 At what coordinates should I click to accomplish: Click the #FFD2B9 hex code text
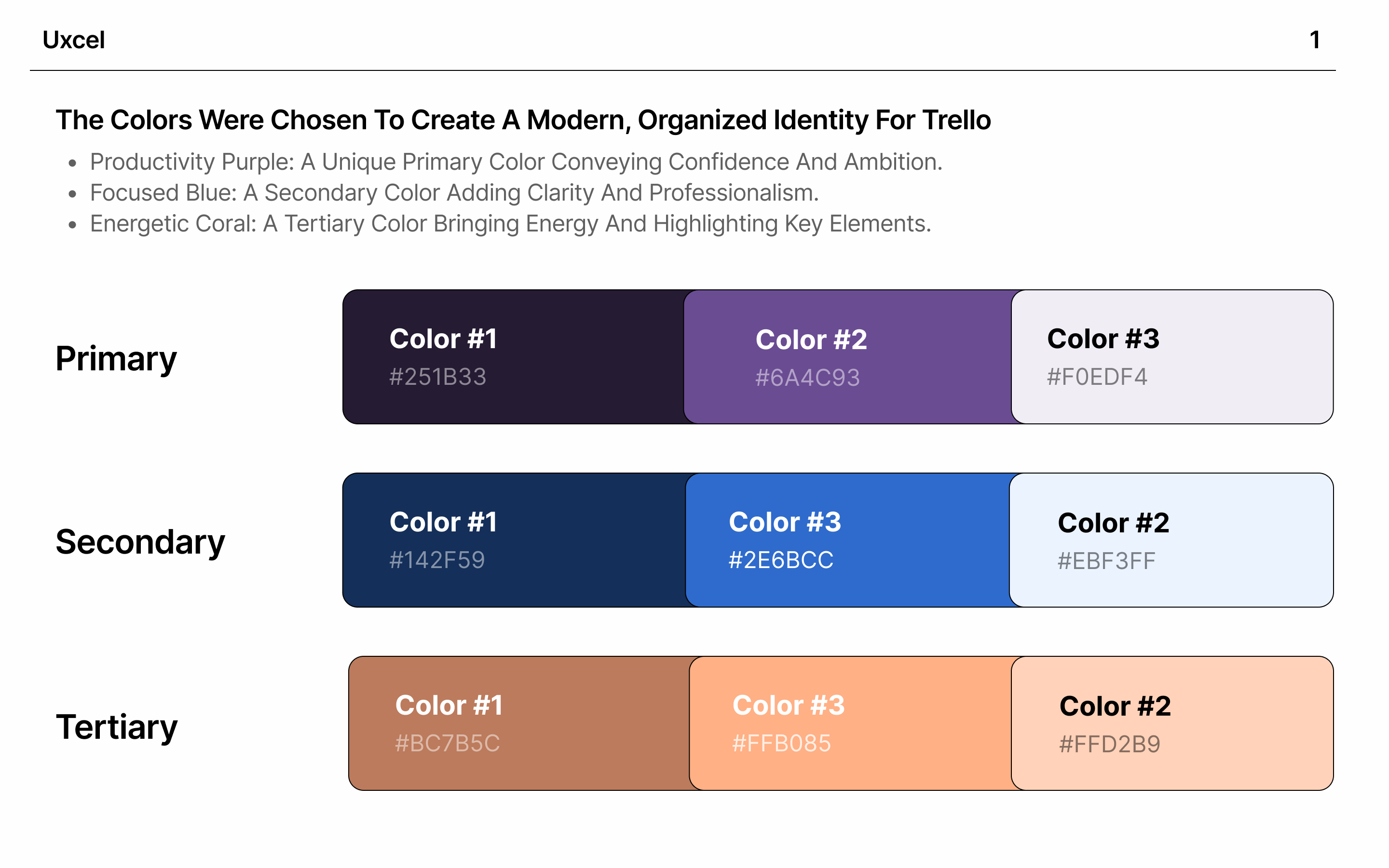[x=1109, y=745]
